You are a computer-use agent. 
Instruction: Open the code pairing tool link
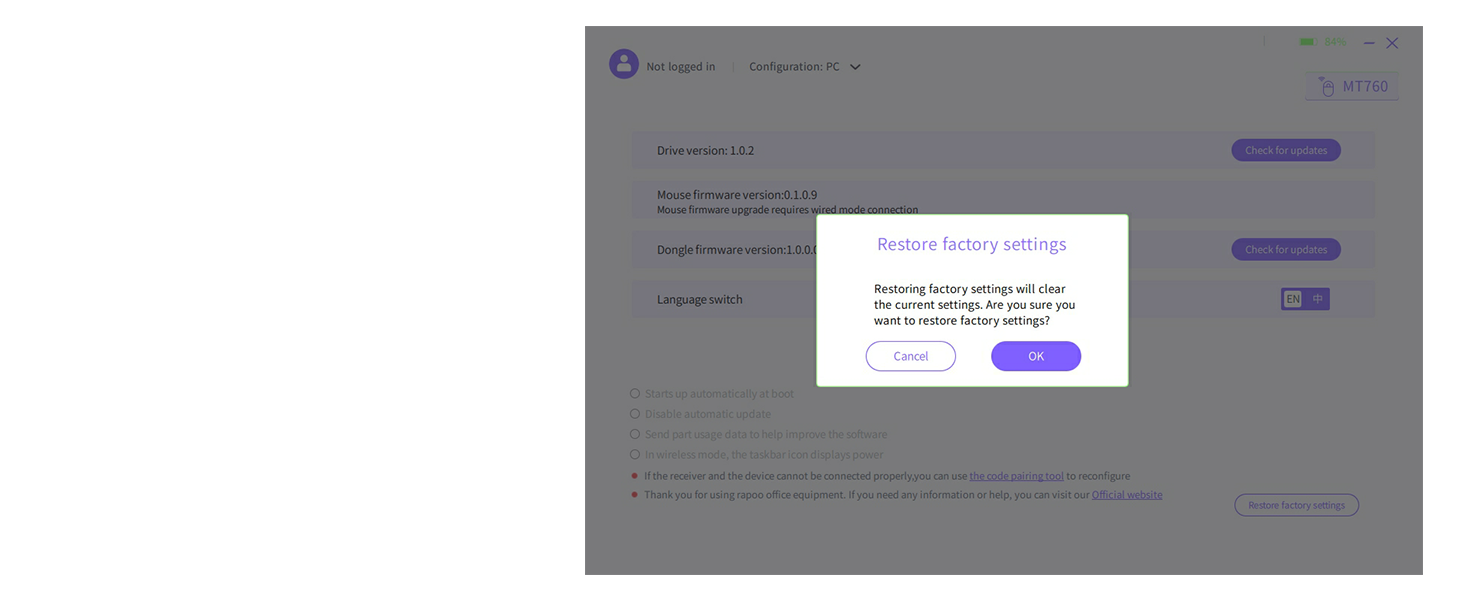(x=1016, y=475)
